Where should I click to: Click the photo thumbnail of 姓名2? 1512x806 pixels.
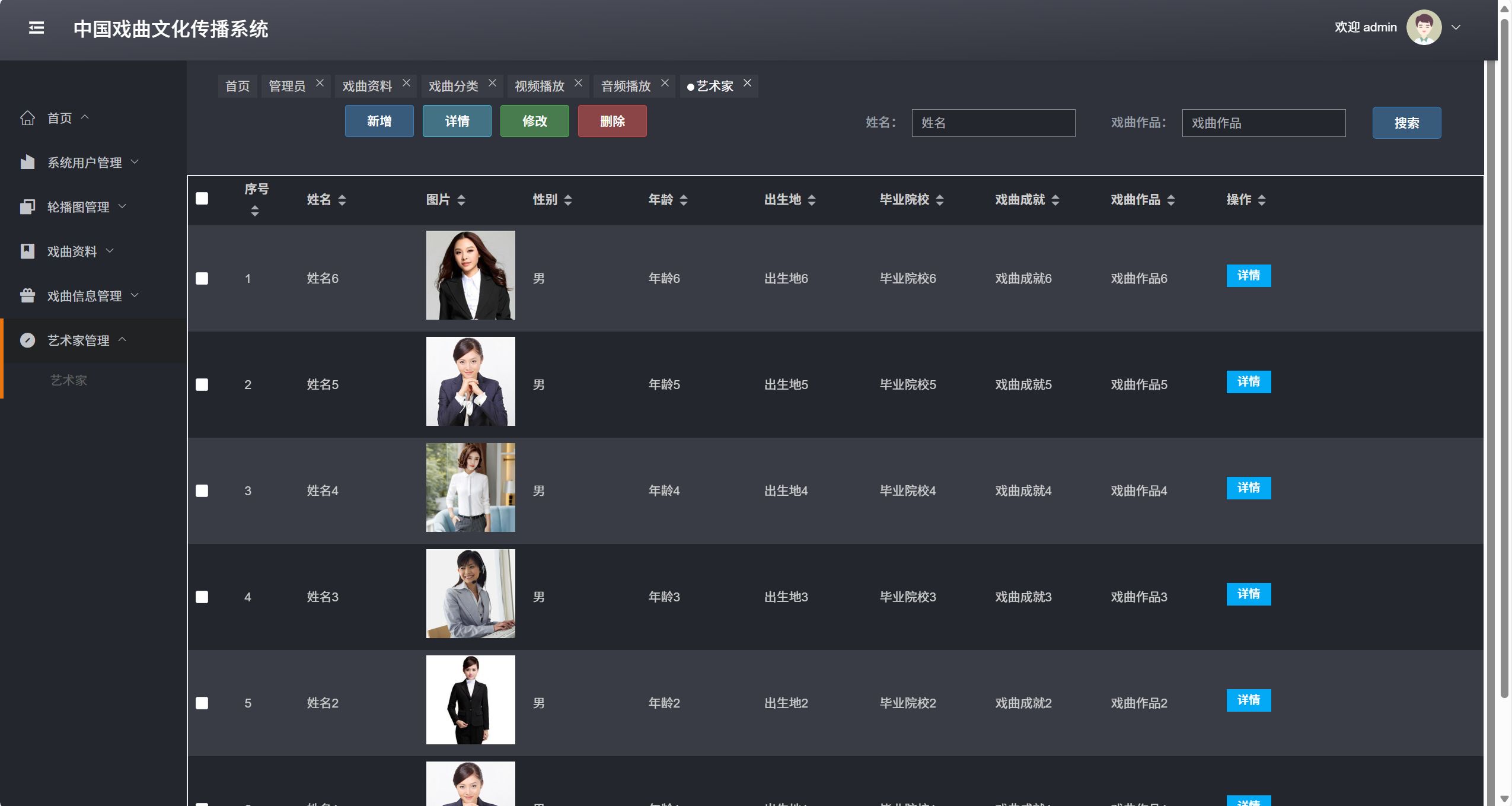click(x=471, y=700)
